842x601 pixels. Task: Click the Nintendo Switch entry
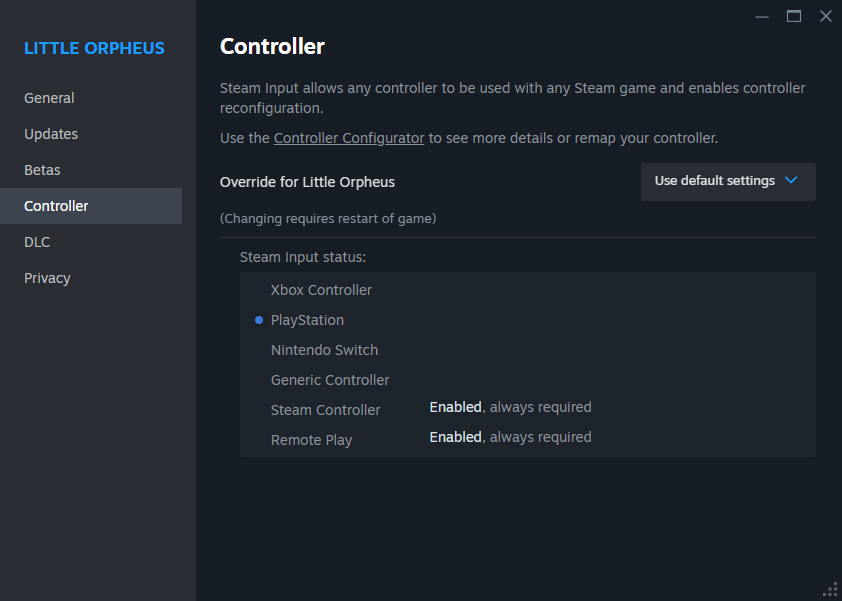(324, 350)
